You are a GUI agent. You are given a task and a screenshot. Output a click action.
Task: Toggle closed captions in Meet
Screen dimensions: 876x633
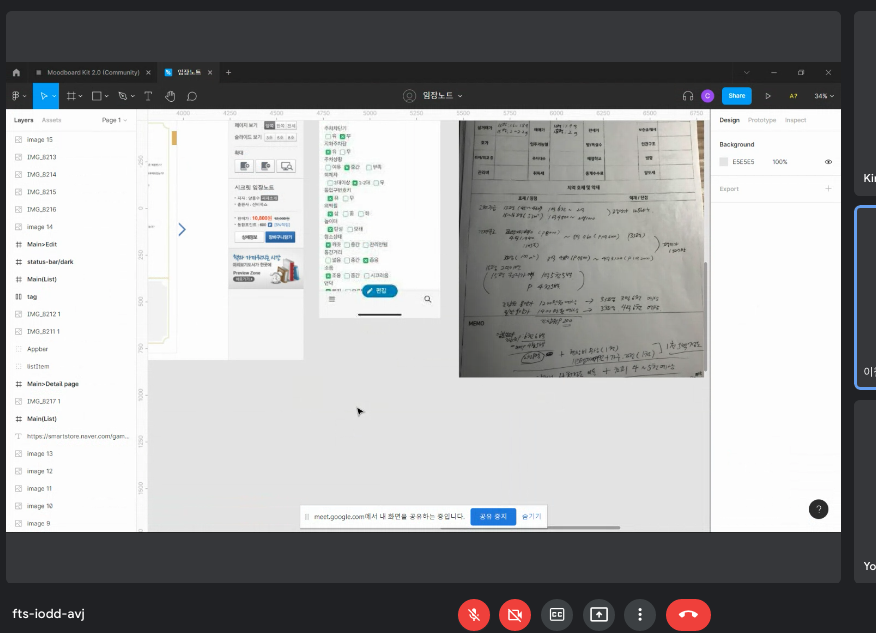[557, 615]
